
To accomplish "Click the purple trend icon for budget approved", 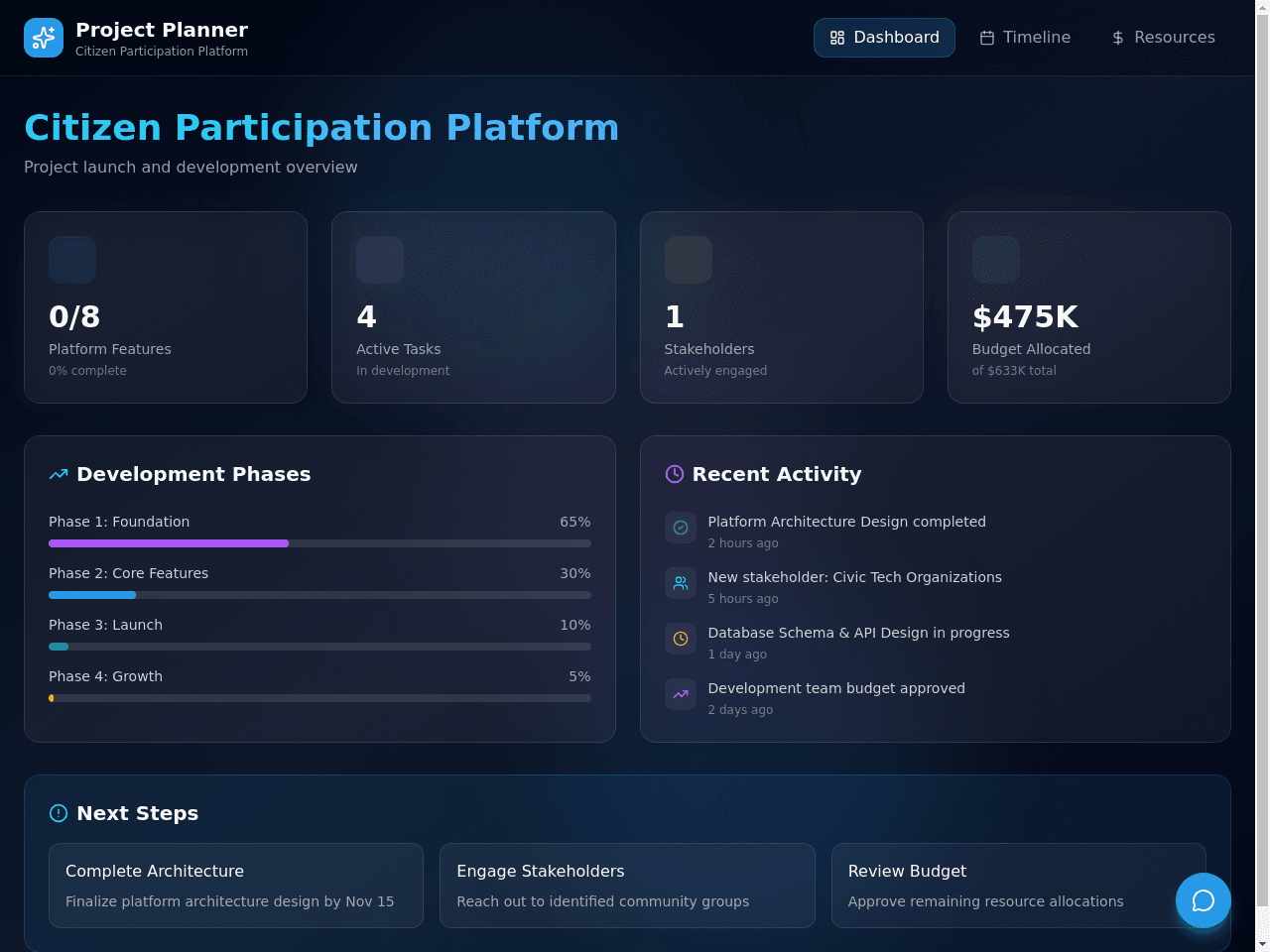I will (x=681, y=694).
